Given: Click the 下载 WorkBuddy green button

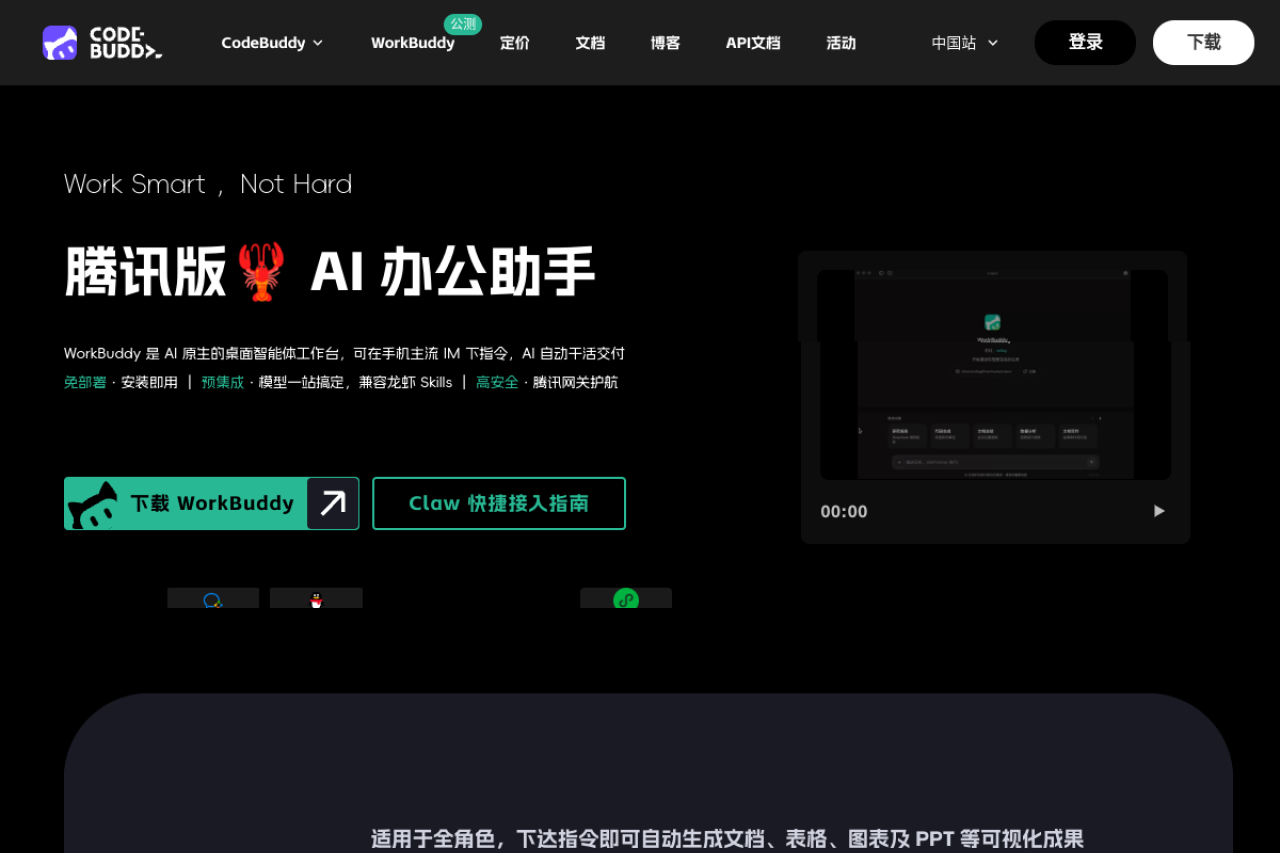Looking at the screenshot, I should pos(211,503).
